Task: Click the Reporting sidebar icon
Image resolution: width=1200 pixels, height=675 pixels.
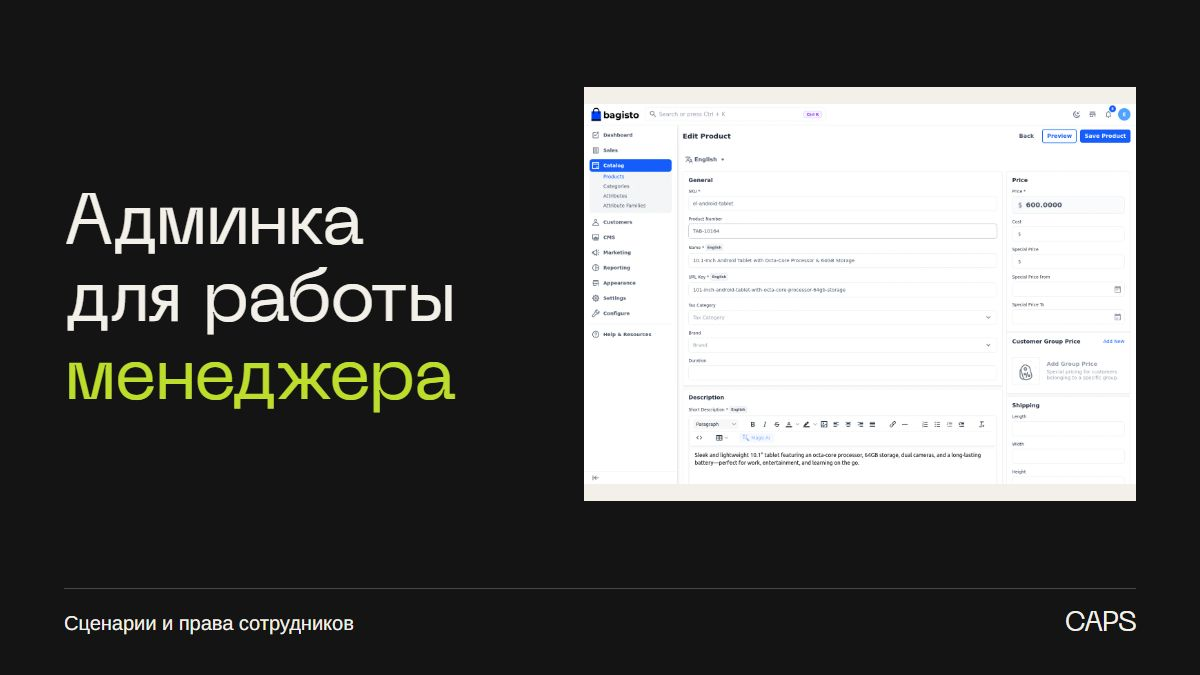Action: click(x=595, y=268)
